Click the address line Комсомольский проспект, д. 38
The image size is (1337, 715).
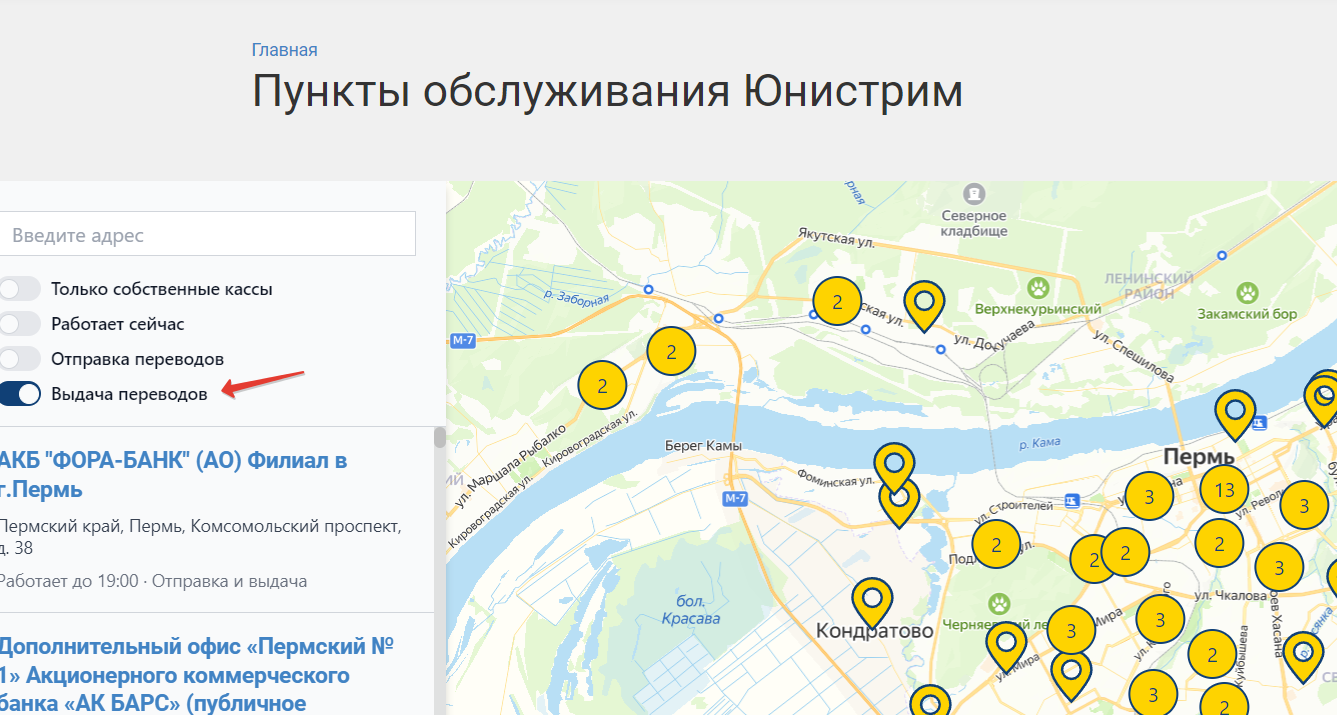[201, 537]
